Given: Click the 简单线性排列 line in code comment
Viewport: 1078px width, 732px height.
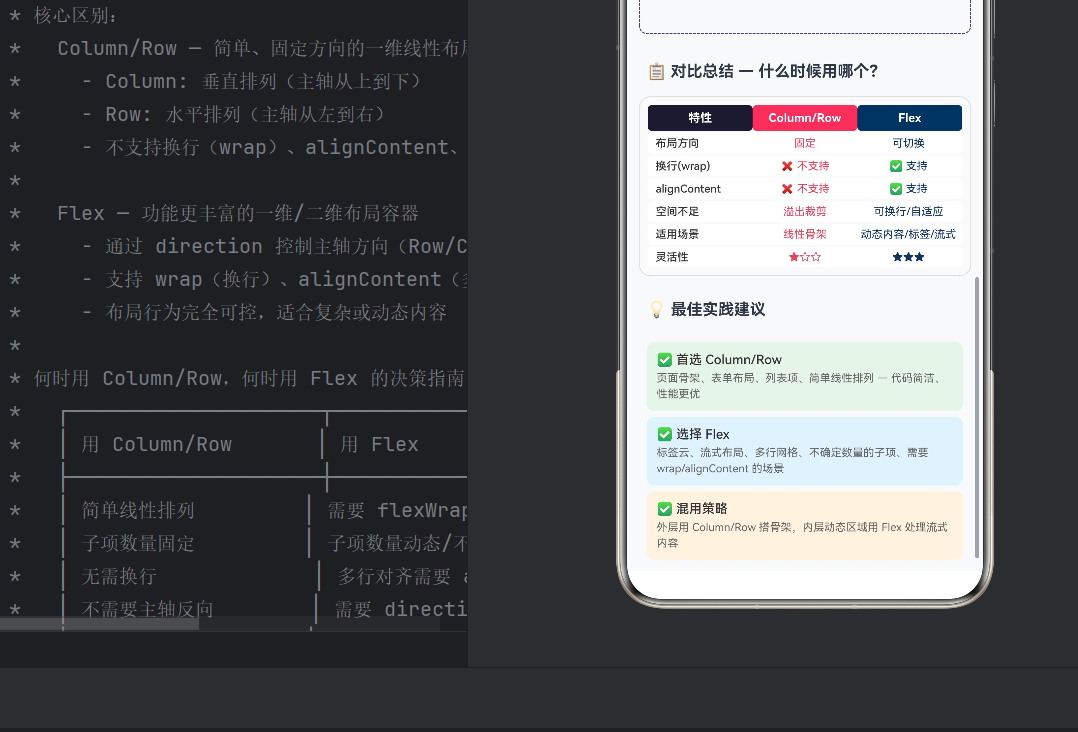Looking at the screenshot, I should [138, 510].
